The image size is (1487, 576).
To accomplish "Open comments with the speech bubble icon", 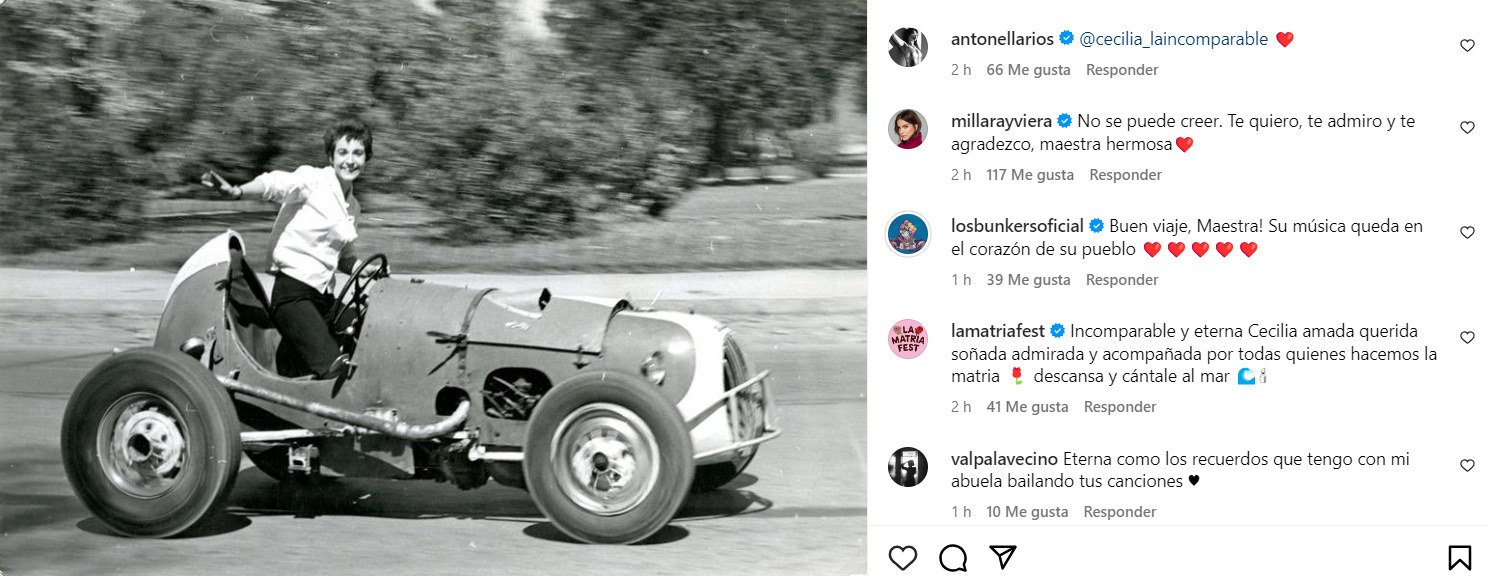I will 953,557.
